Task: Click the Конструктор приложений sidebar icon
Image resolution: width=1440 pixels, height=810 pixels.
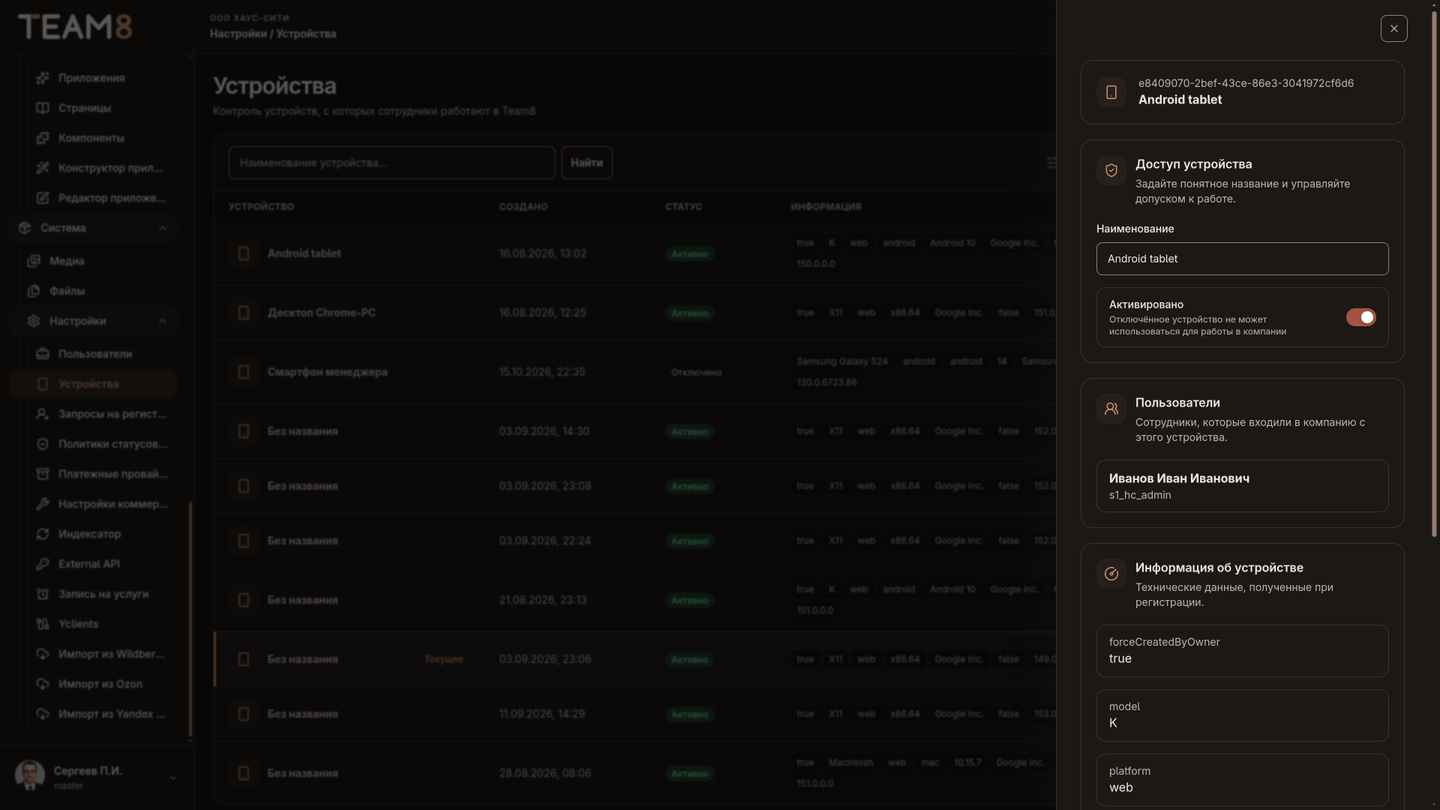Action: point(42,168)
